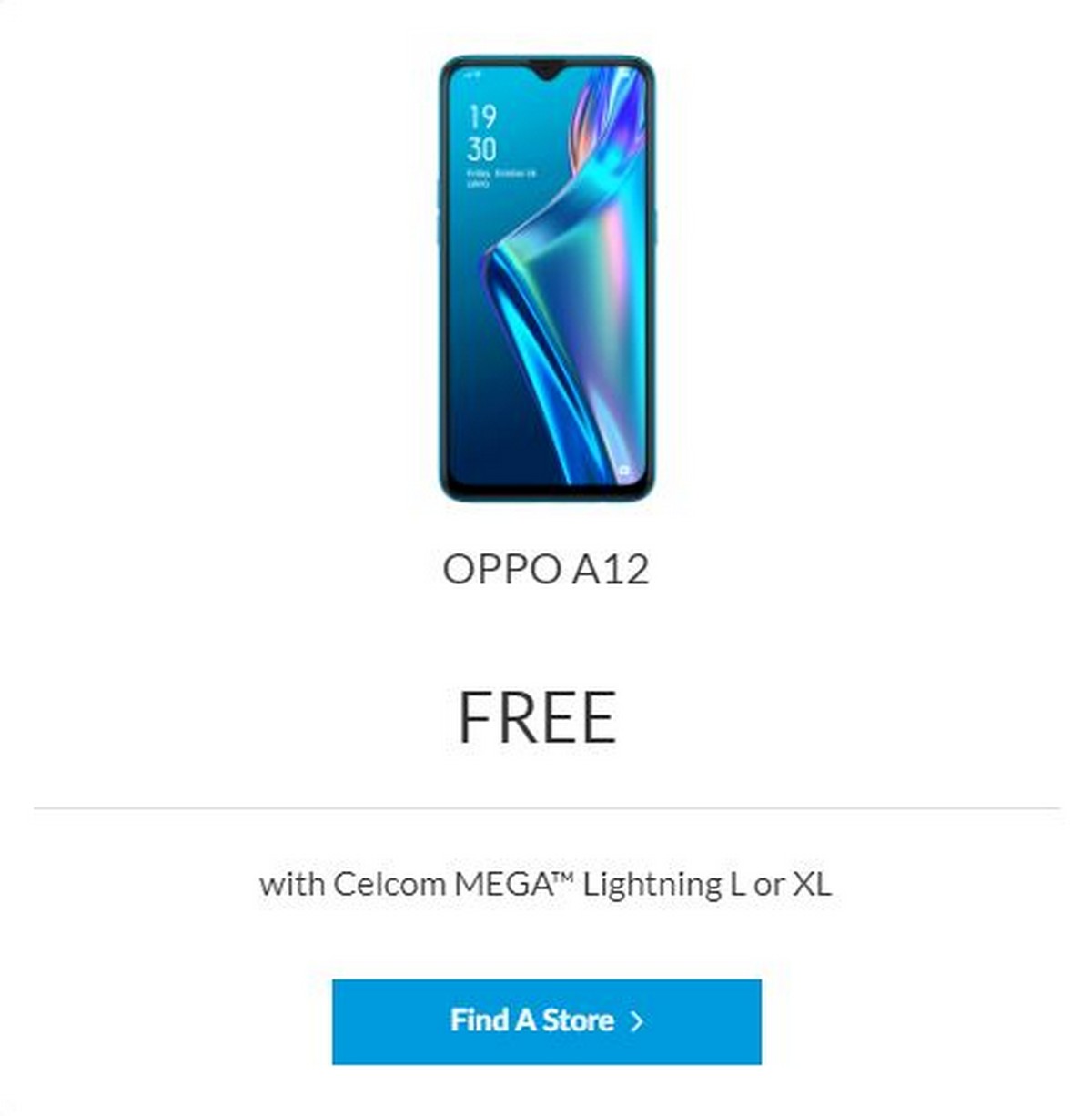1092x1116 pixels.
Task: Click the A12 model number in title
Action: [x=611, y=570]
